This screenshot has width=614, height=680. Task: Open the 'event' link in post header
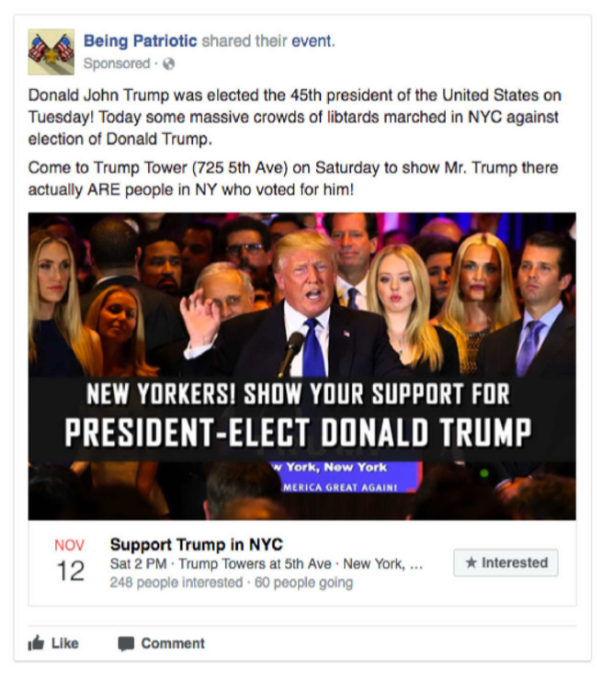[313, 41]
